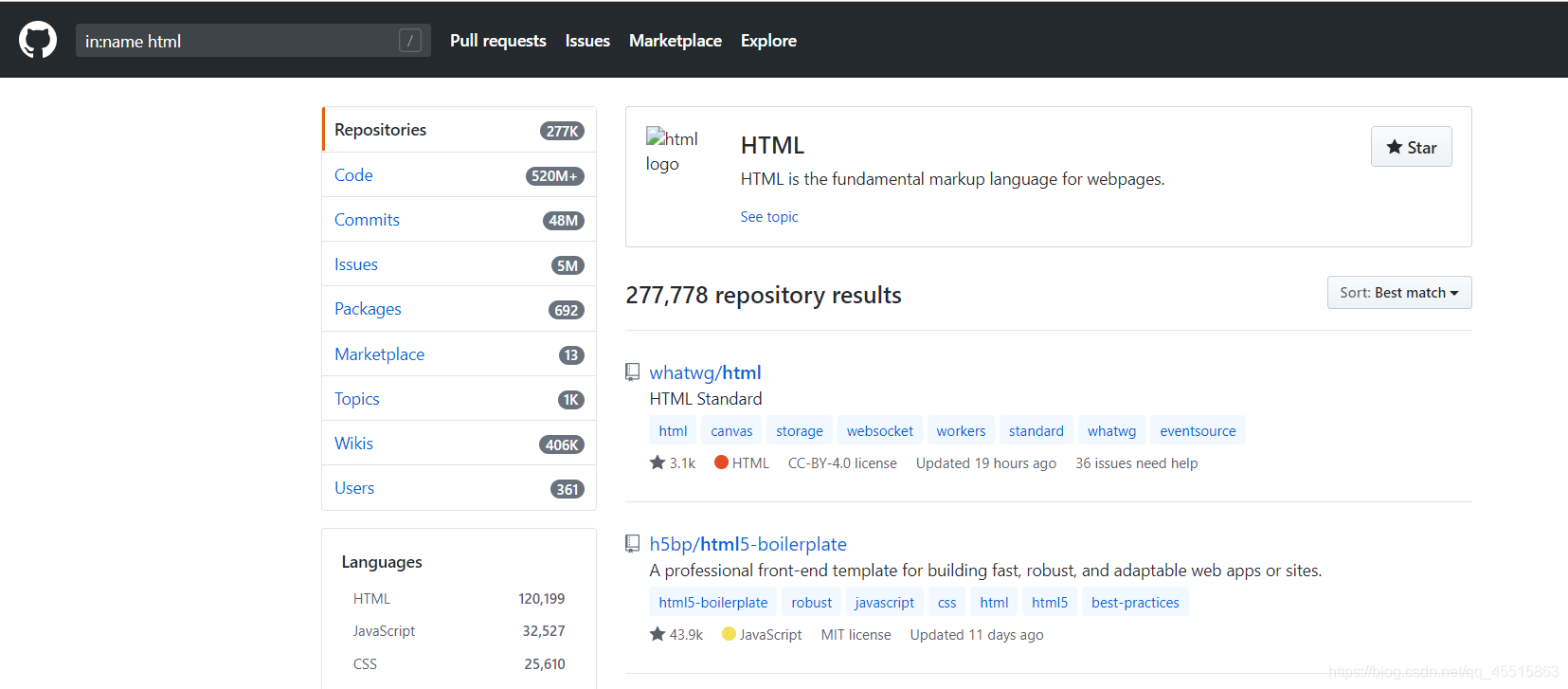Open Issues in the top navigation
Image resolution: width=1568 pixels, height=689 pixels.
(x=587, y=41)
